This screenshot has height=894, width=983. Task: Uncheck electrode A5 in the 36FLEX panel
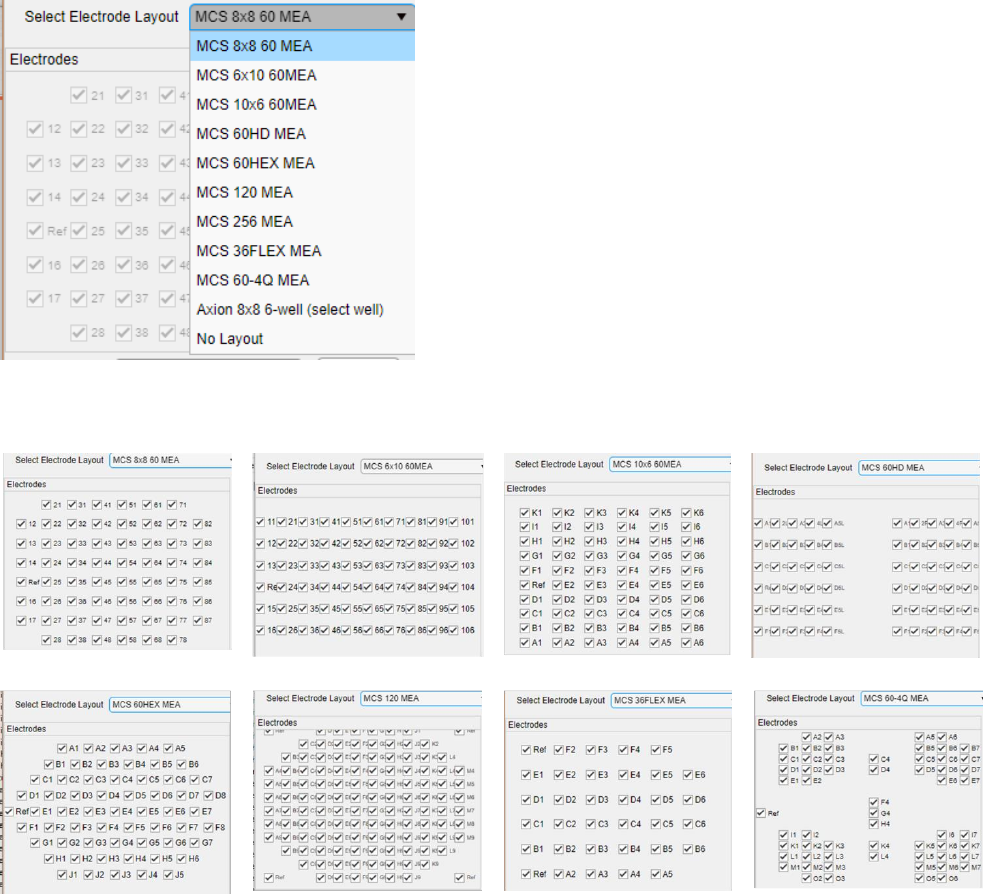pyautogui.click(x=656, y=874)
